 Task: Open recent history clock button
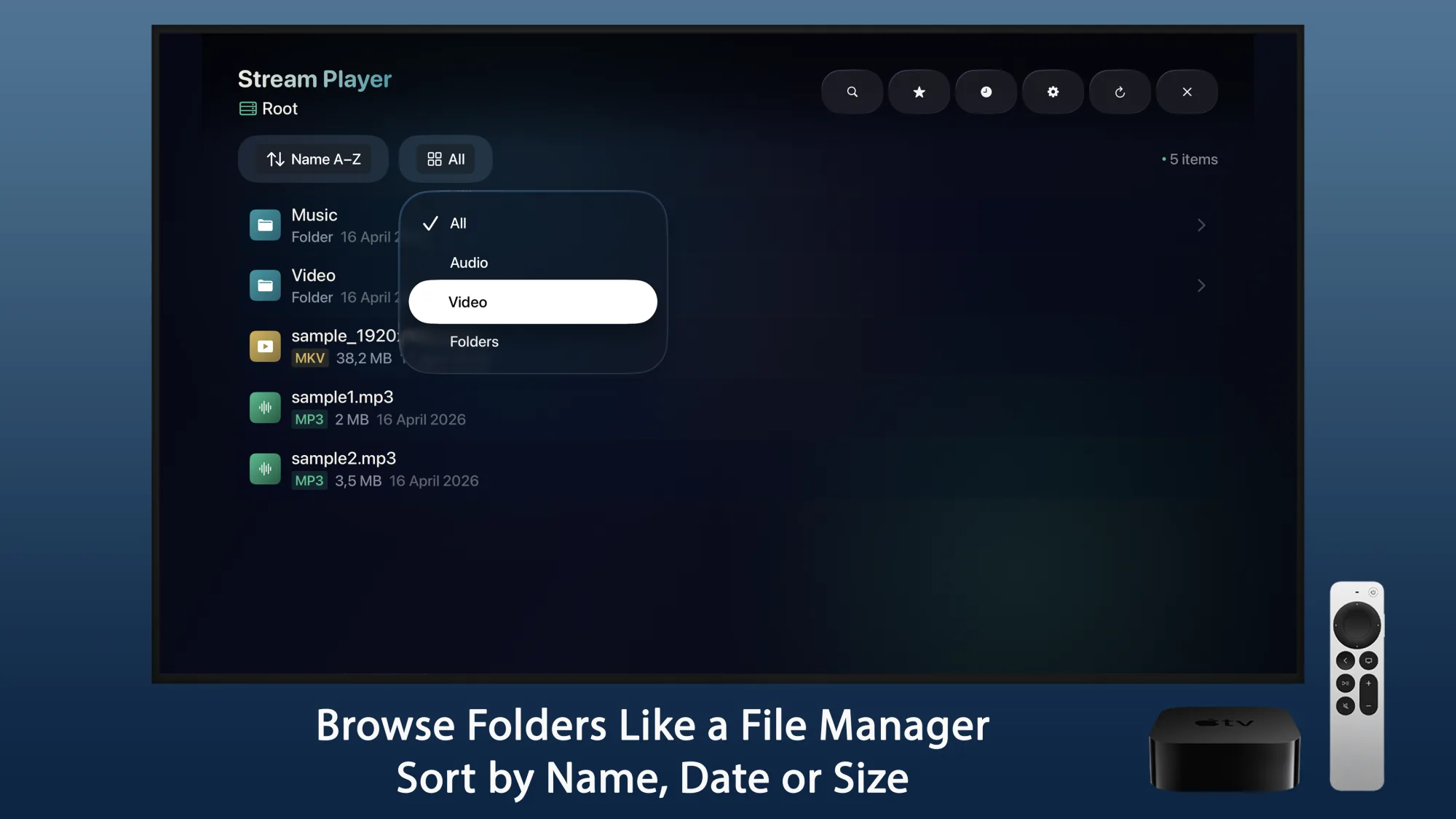click(986, 92)
